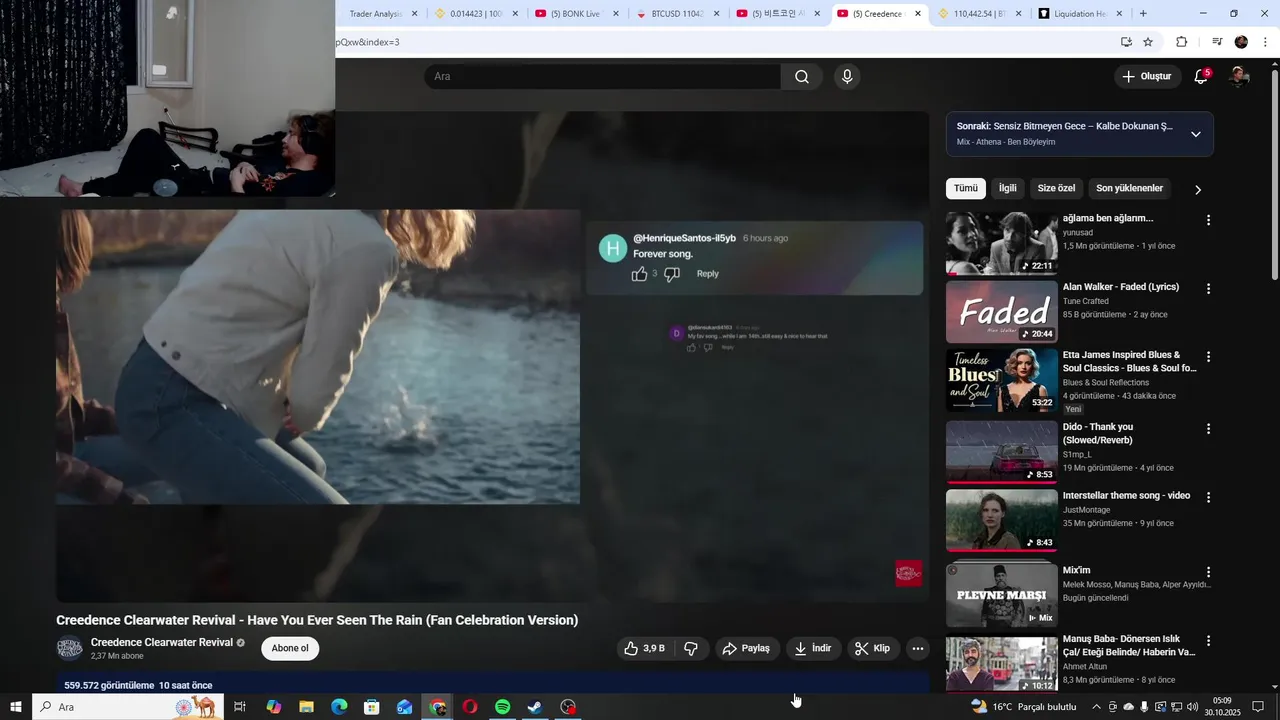This screenshot has width=1280, height=720.
Task: Open YouTube notifications bell
Action: pos(1201,77)
